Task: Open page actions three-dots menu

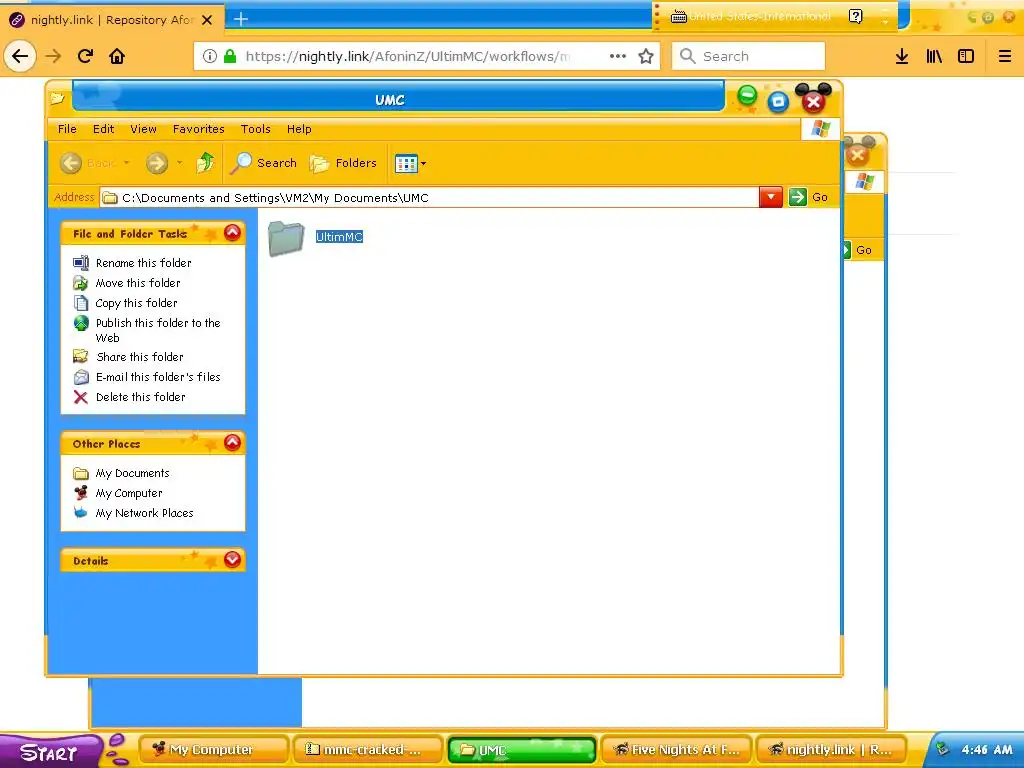Action: (x=617, y=56)
